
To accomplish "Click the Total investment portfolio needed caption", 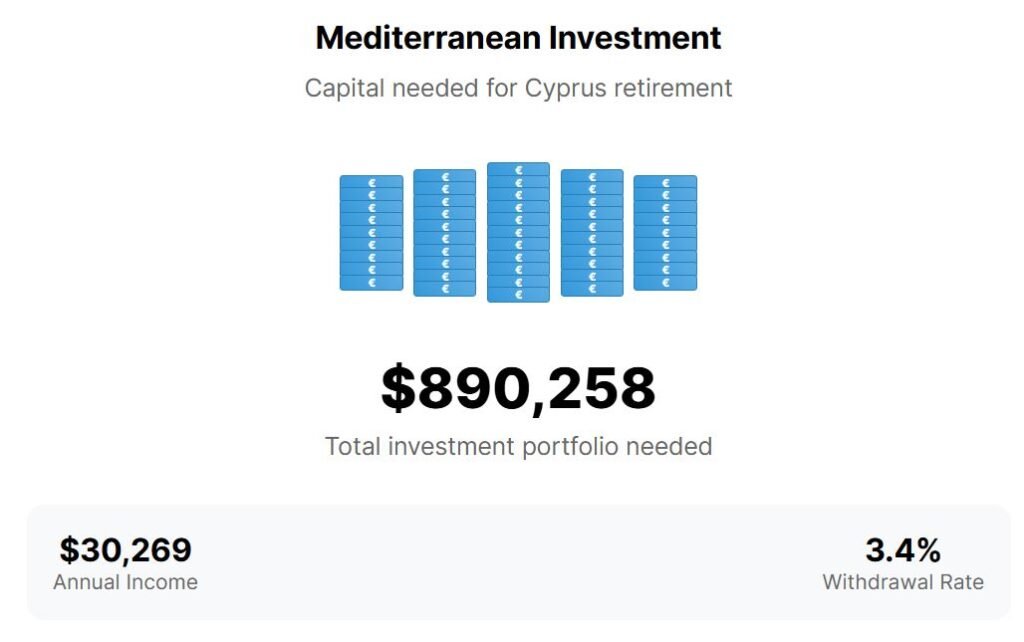I will click(518, 446).
